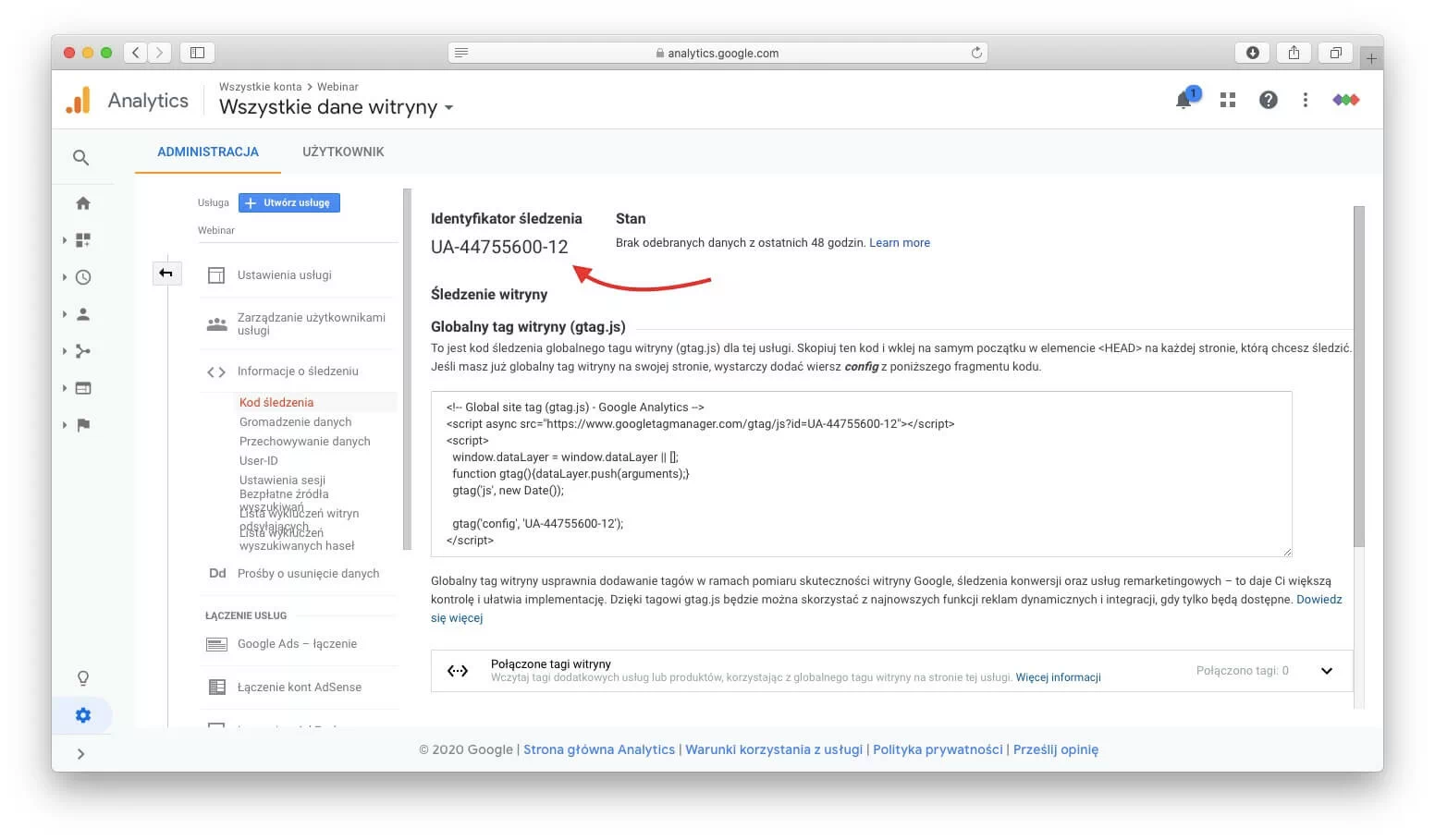
Task: Click Prześlij opinię link
Action: tap(1056, 749)
